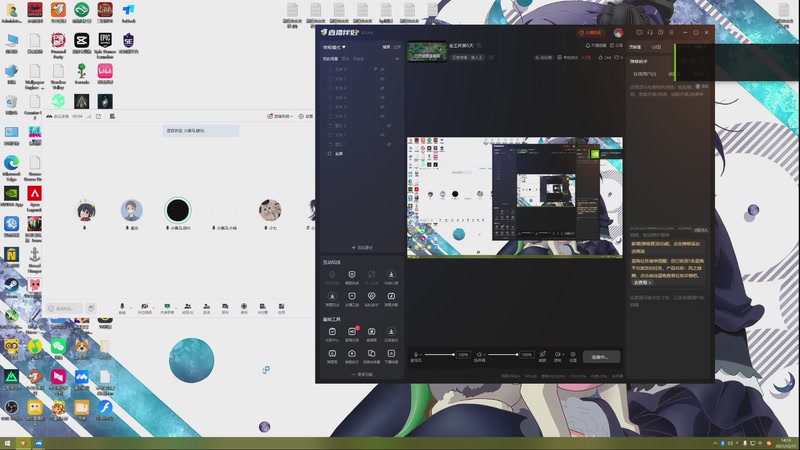
Task: Open the chat icon in the meeting toolbar
Action: [225, 306]
